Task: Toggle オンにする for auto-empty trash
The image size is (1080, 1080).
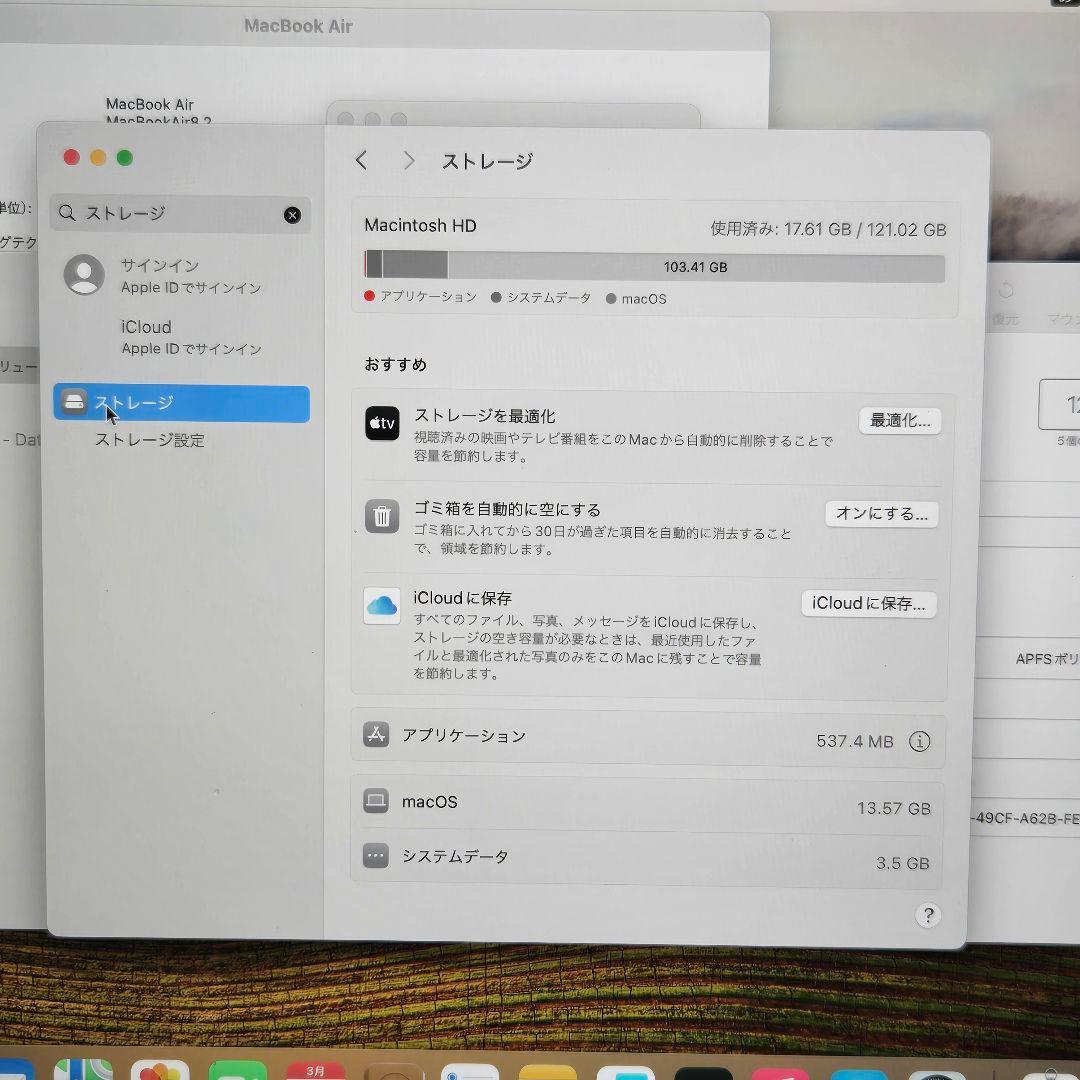Action: [880, 513]
